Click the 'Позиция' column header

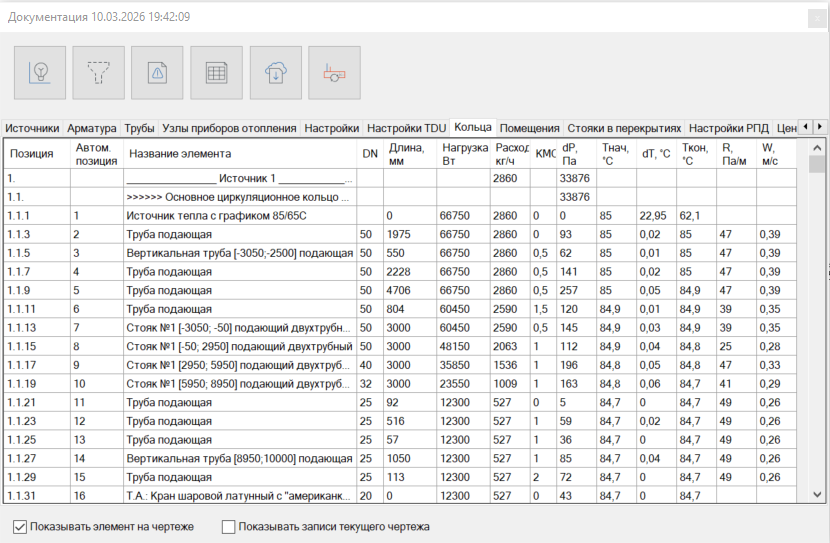[31, 154]
